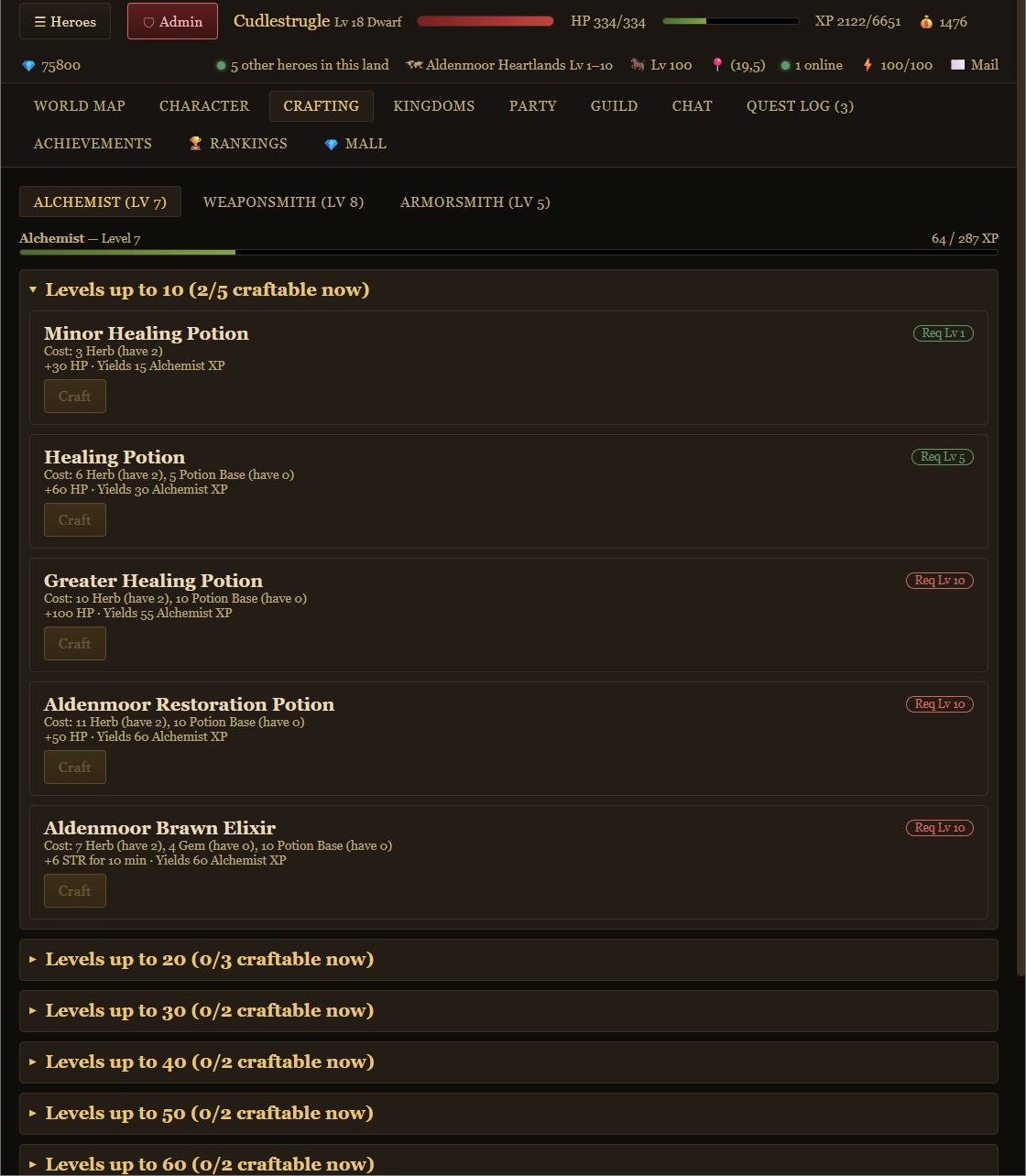
Task: Switch to the Party tab
Action: [x=533, y=106]
